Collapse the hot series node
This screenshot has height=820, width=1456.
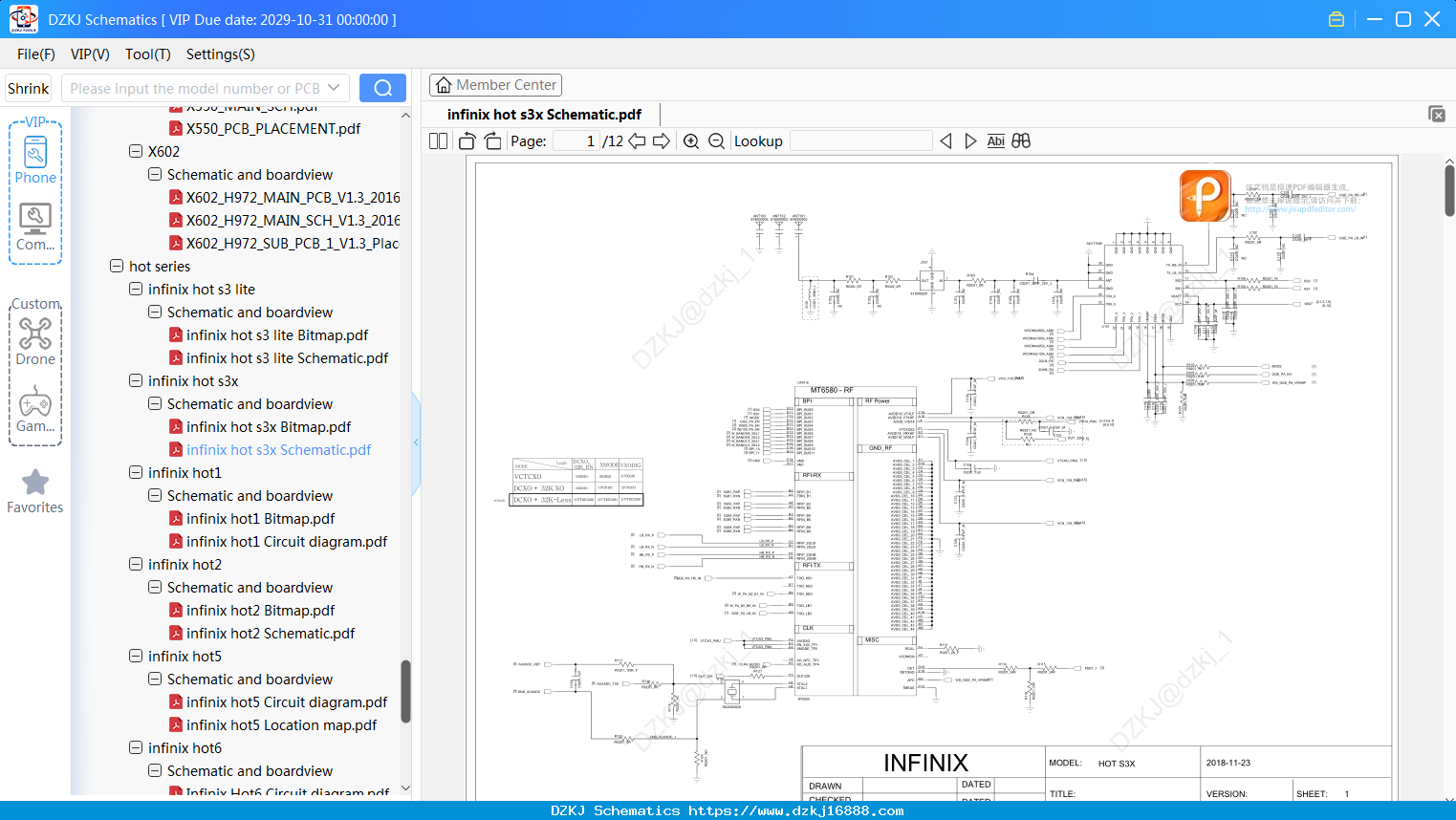coord(117,266)
